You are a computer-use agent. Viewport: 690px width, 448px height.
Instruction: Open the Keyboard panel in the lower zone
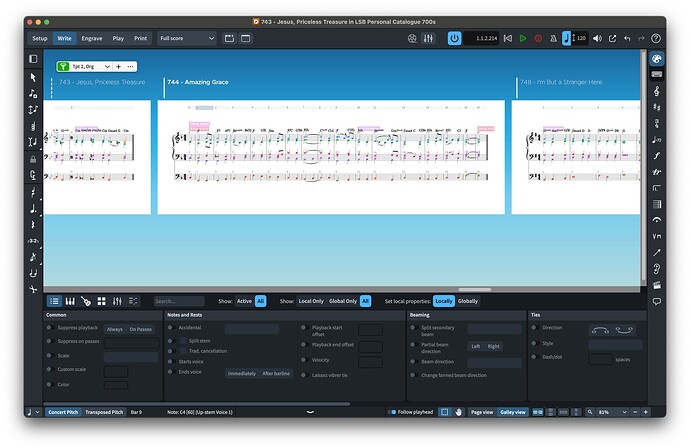[70, 301]
